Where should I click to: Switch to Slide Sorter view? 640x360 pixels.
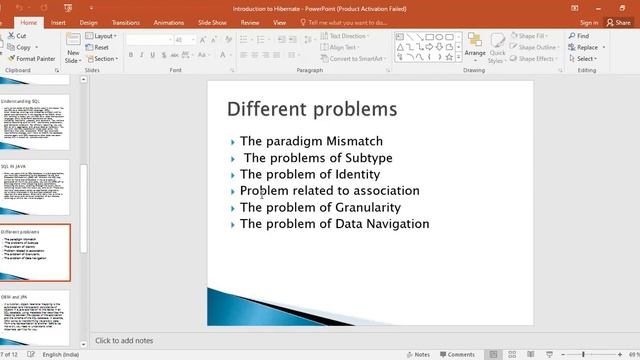click(512, 355)
